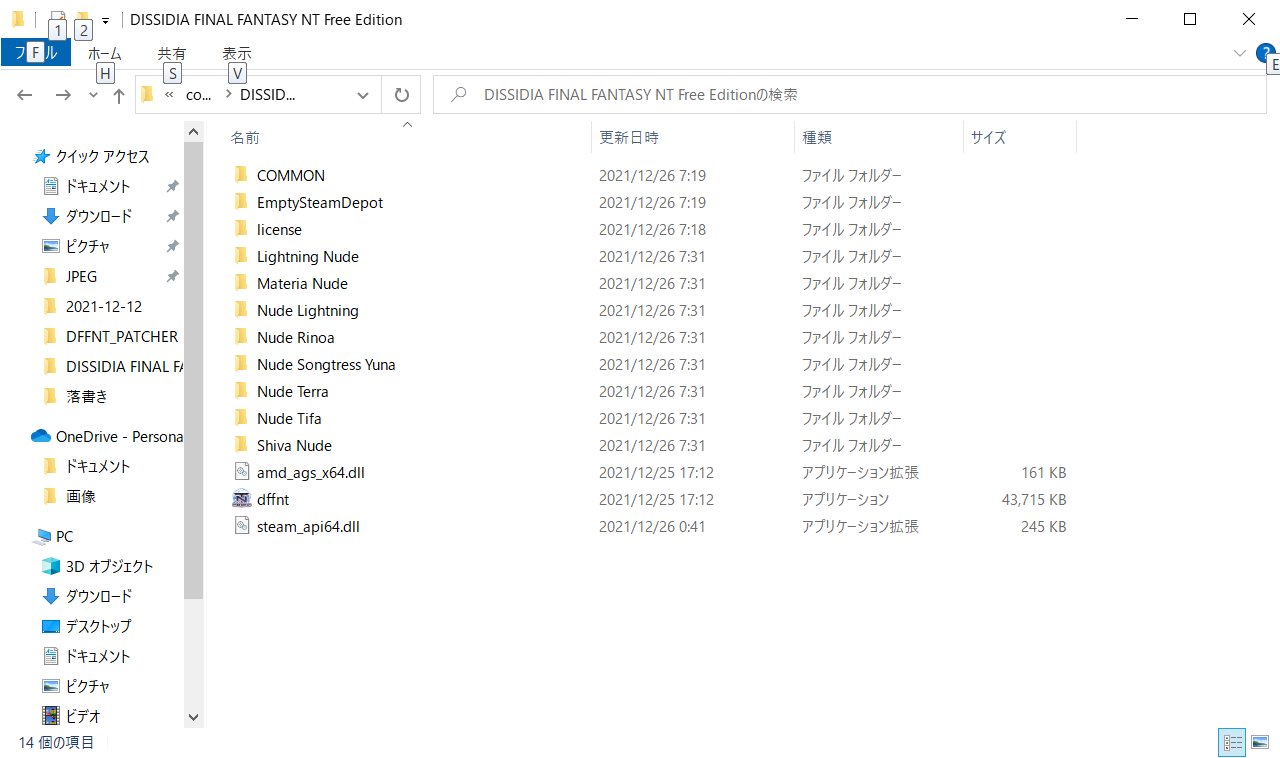Open デスクトップ under PC
Screen dimensions: 1280x758
coord(99,626)
